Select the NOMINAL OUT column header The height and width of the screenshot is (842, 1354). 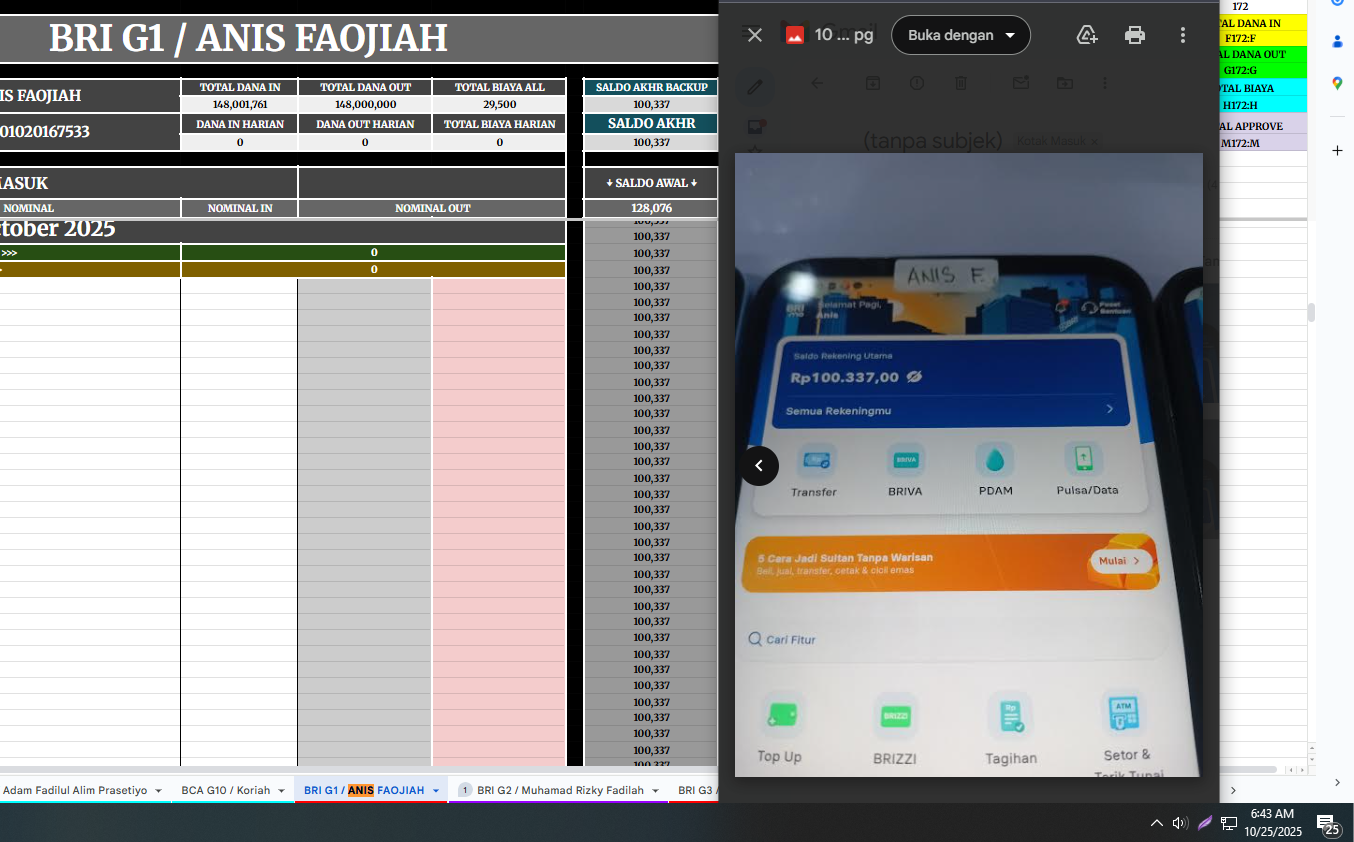[x=433, y=208]
